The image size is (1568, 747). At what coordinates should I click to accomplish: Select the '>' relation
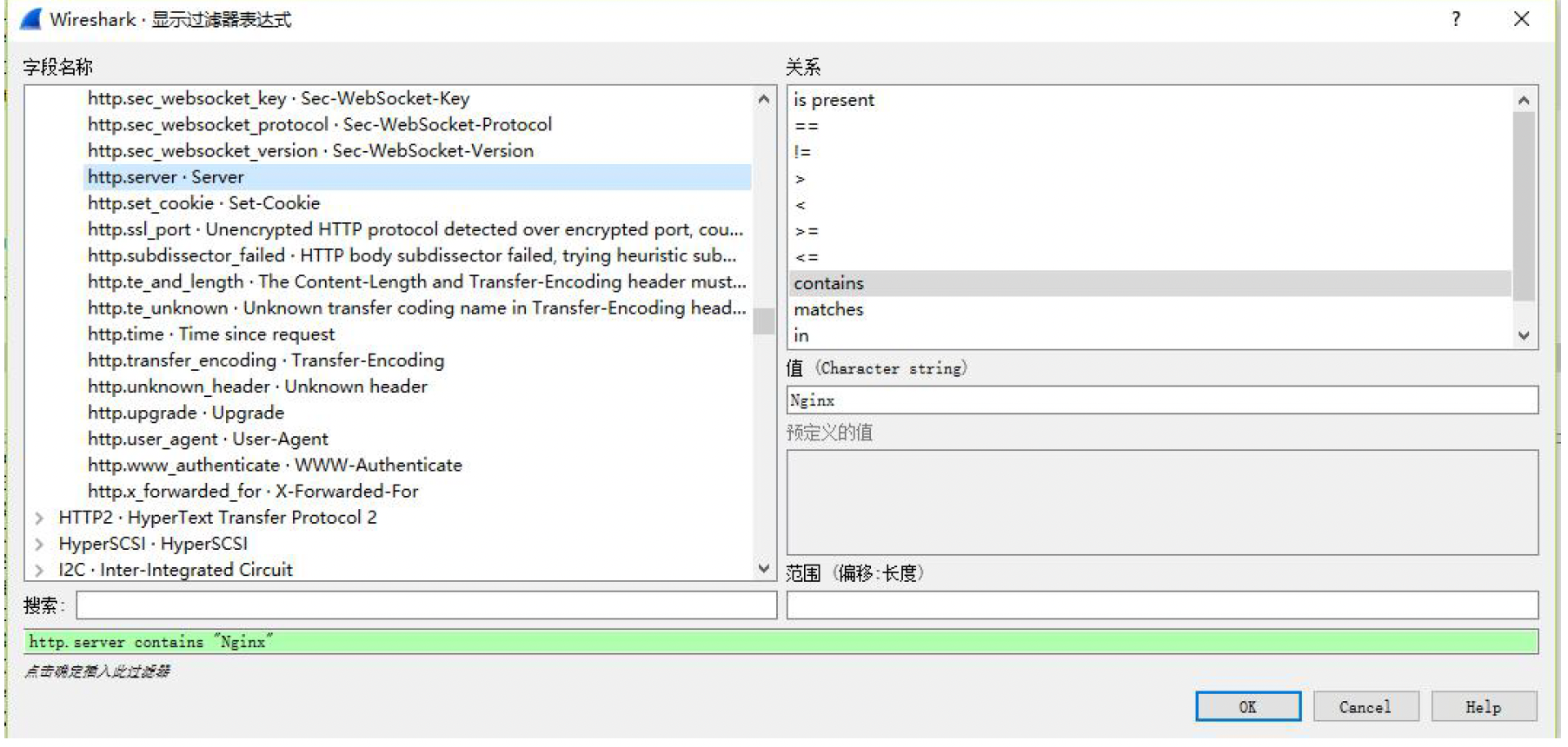[x=1150, y=179]
